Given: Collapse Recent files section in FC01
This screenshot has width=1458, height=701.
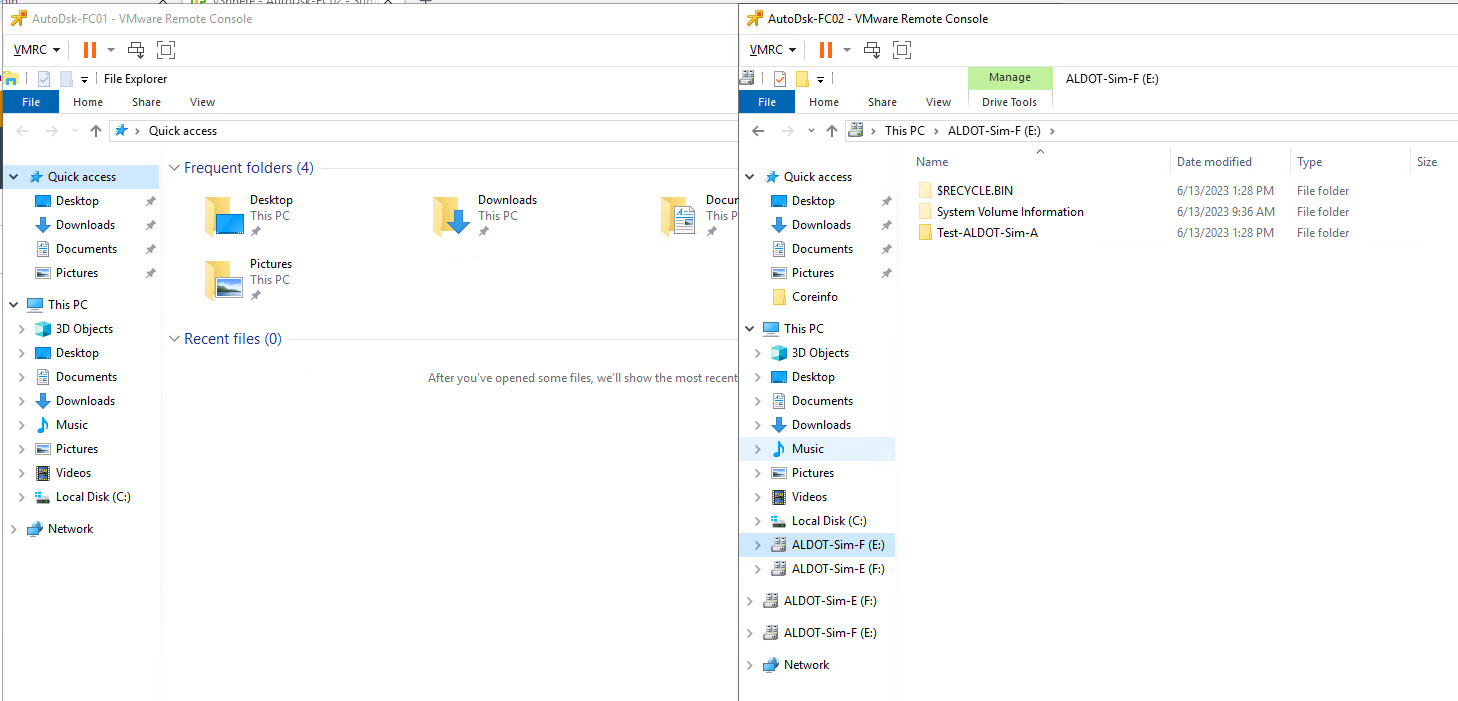Looking at the screenshot, I should (173, 339).
